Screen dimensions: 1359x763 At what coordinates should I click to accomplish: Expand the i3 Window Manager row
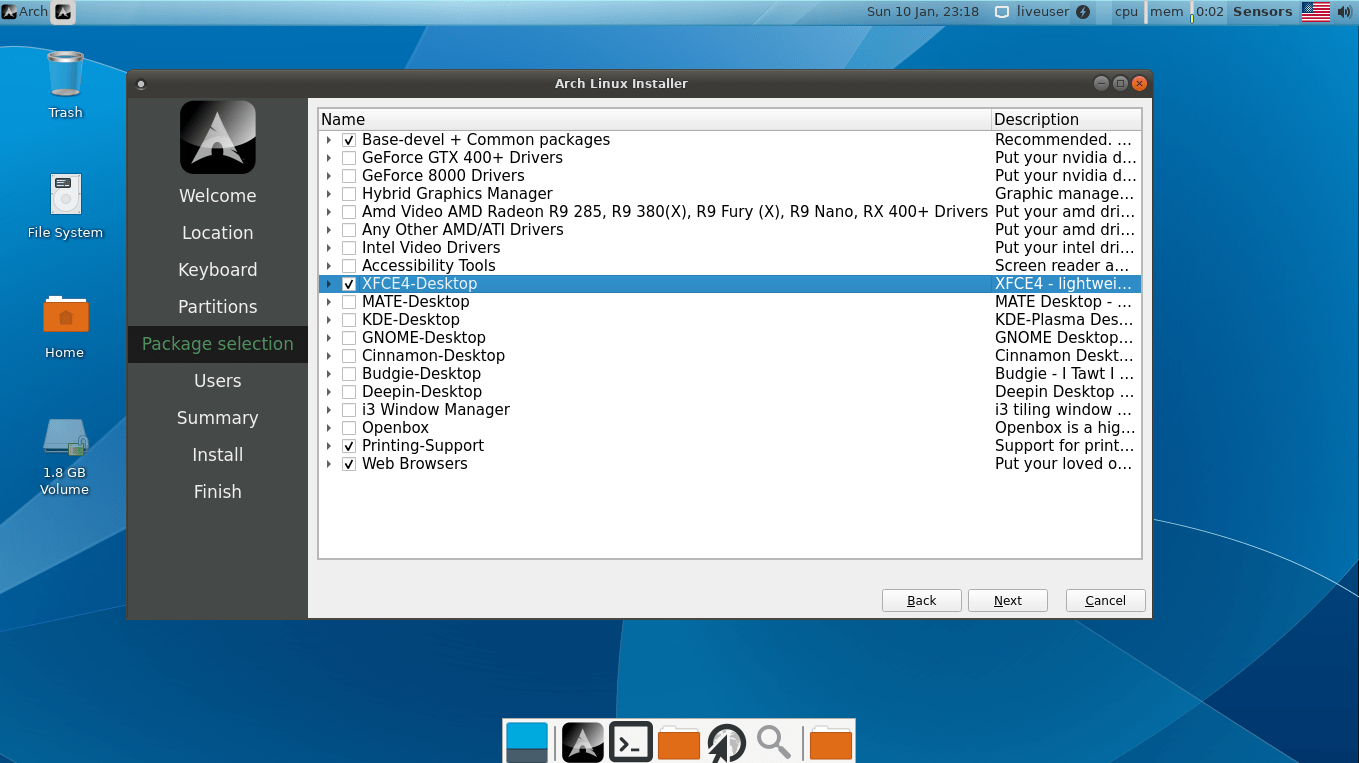click(x=328, y=410)
